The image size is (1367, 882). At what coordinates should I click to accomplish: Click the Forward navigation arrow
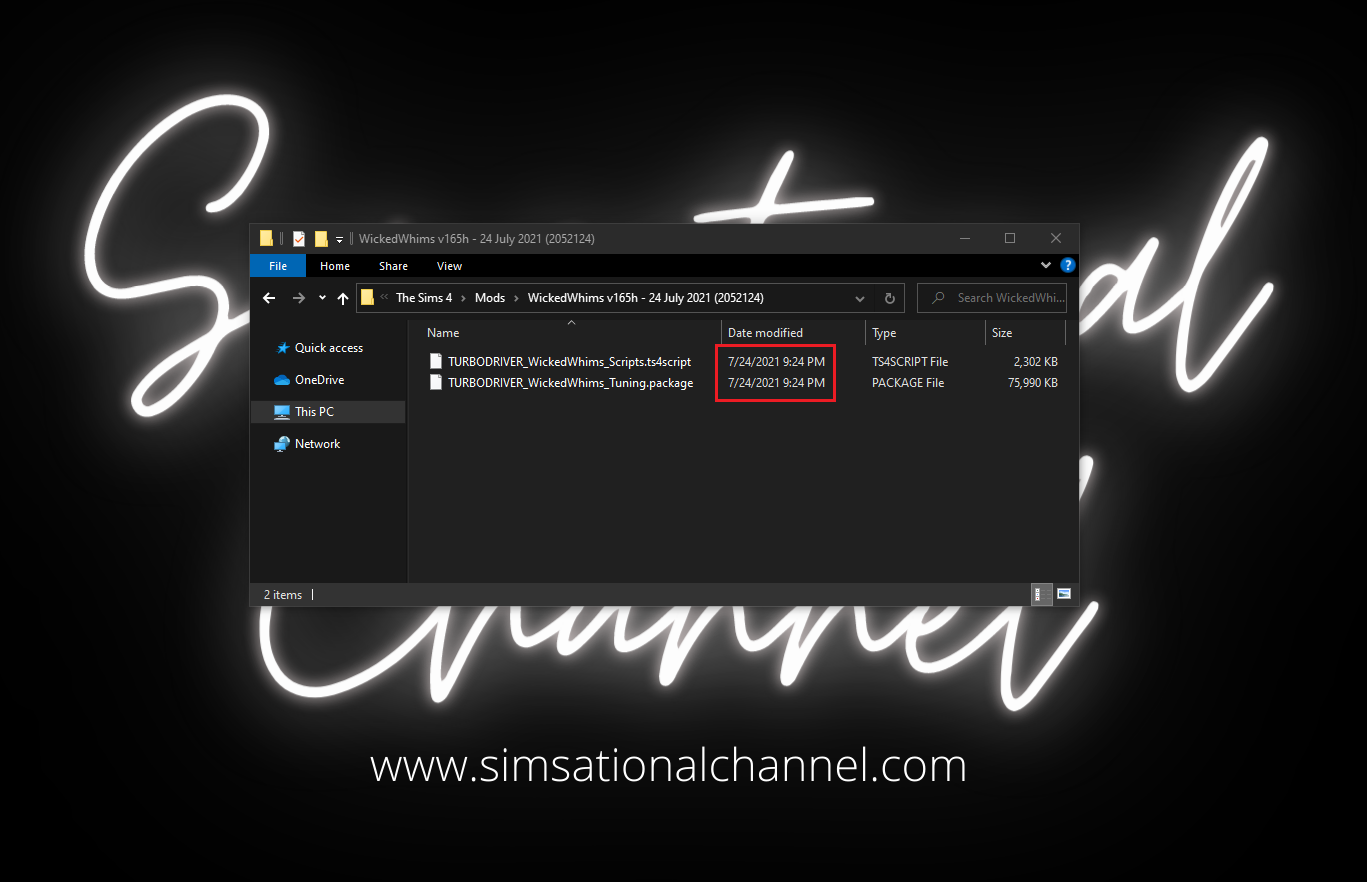coord(298,298)
